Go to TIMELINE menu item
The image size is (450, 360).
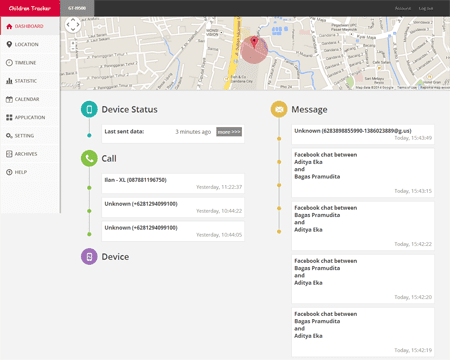coord(25,63)
